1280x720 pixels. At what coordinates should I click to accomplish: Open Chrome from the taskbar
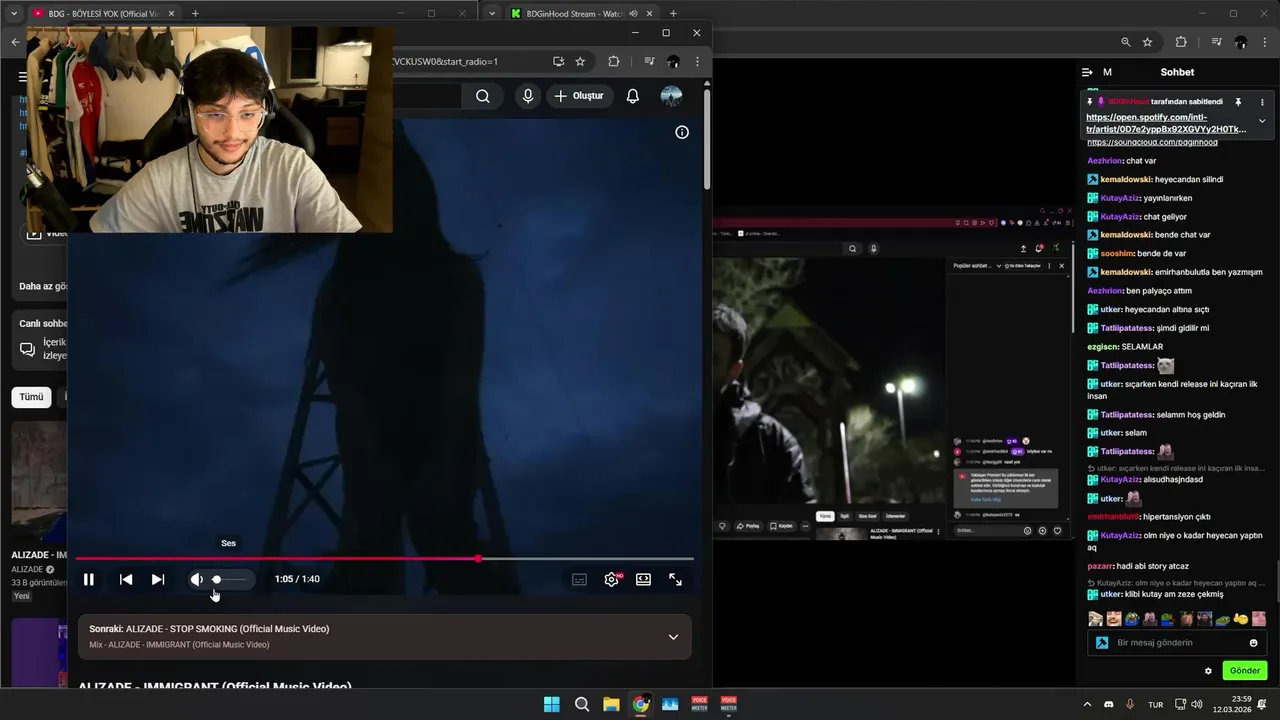641,704
